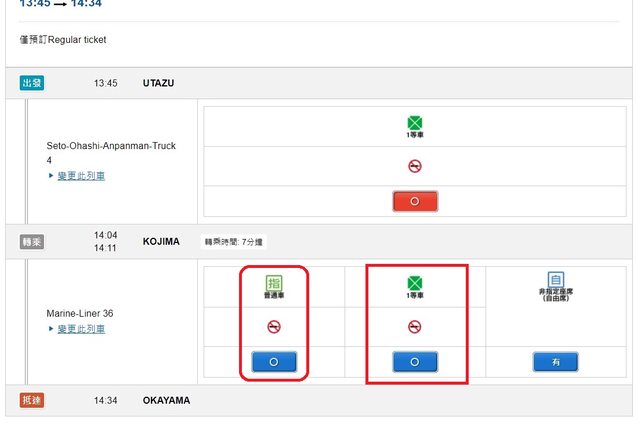641x424 pixels.
Task: Click the green car icon for Seto-Ohashi-Anpanman-Truck
Action: pyautogui.click(x=415, y=123)
